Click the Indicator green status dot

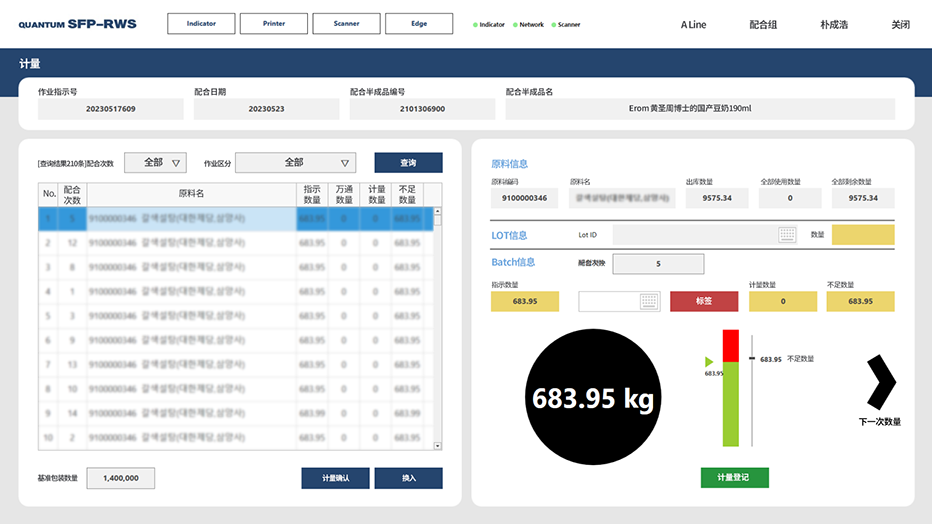point(475,24)
